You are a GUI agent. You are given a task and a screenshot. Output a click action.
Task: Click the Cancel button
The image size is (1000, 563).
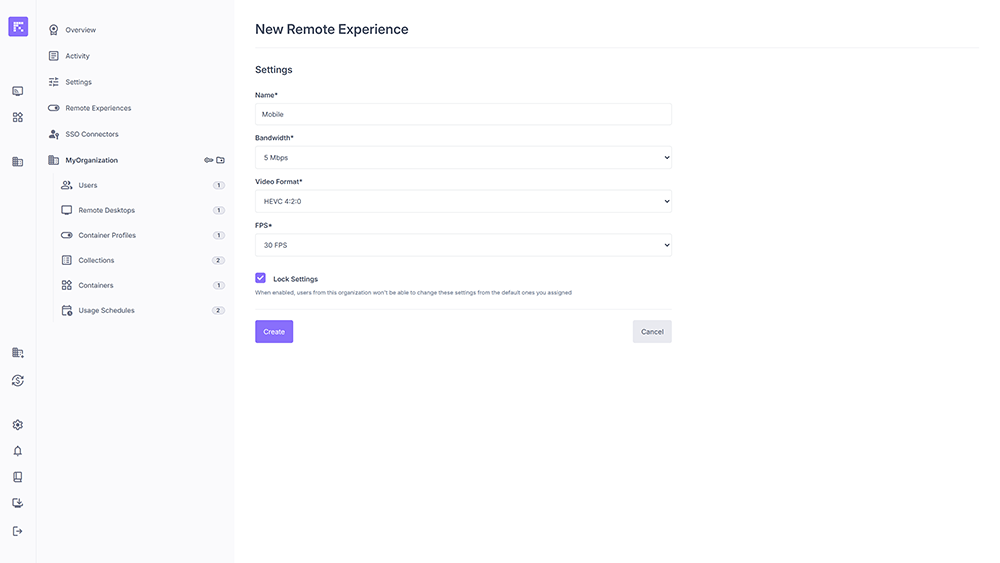pos(652,332)
